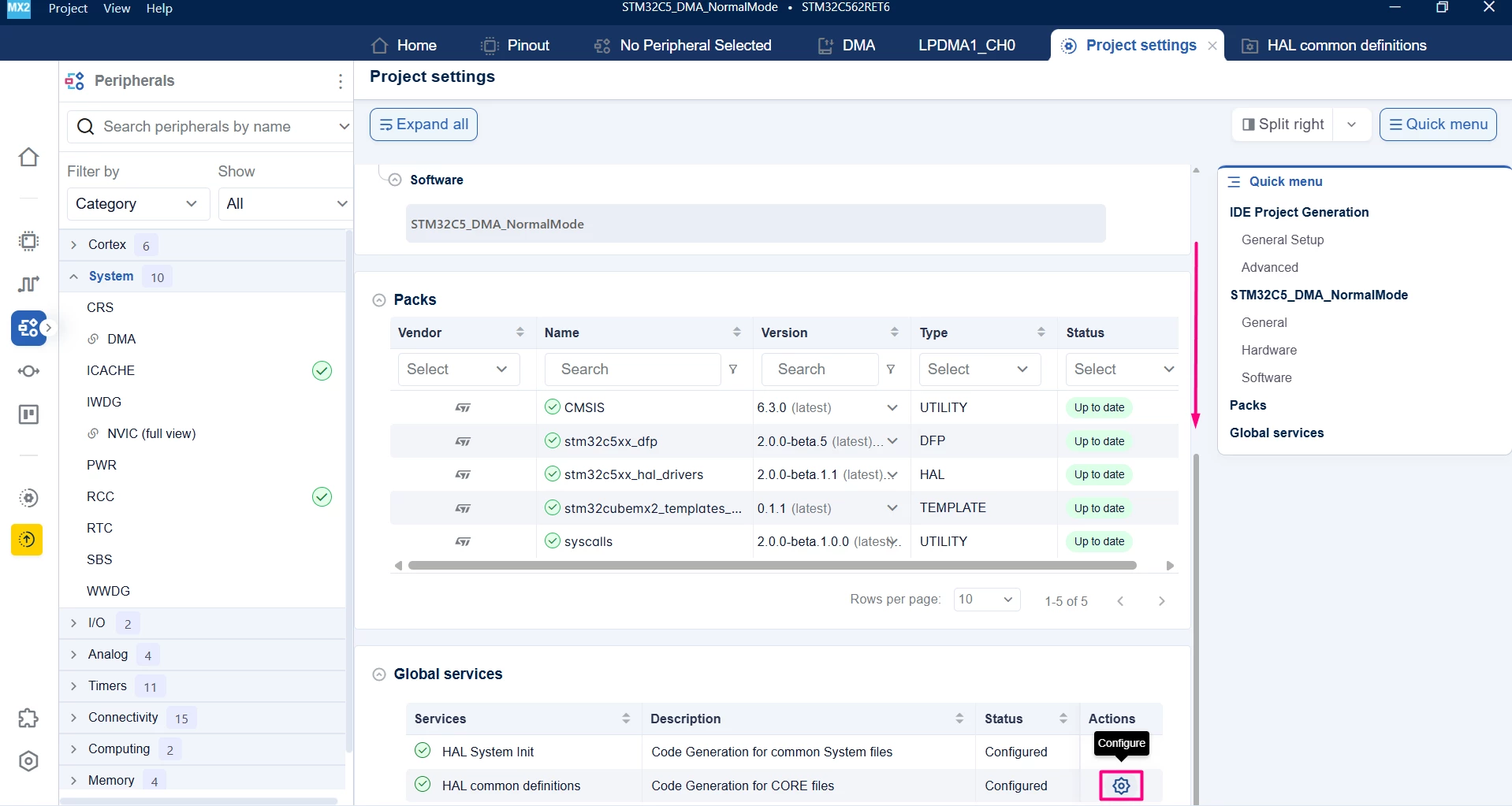Viewport: 1512px width, 806px height.
Task: Switch to the Pinout tab
Action: tap(515, 45)
